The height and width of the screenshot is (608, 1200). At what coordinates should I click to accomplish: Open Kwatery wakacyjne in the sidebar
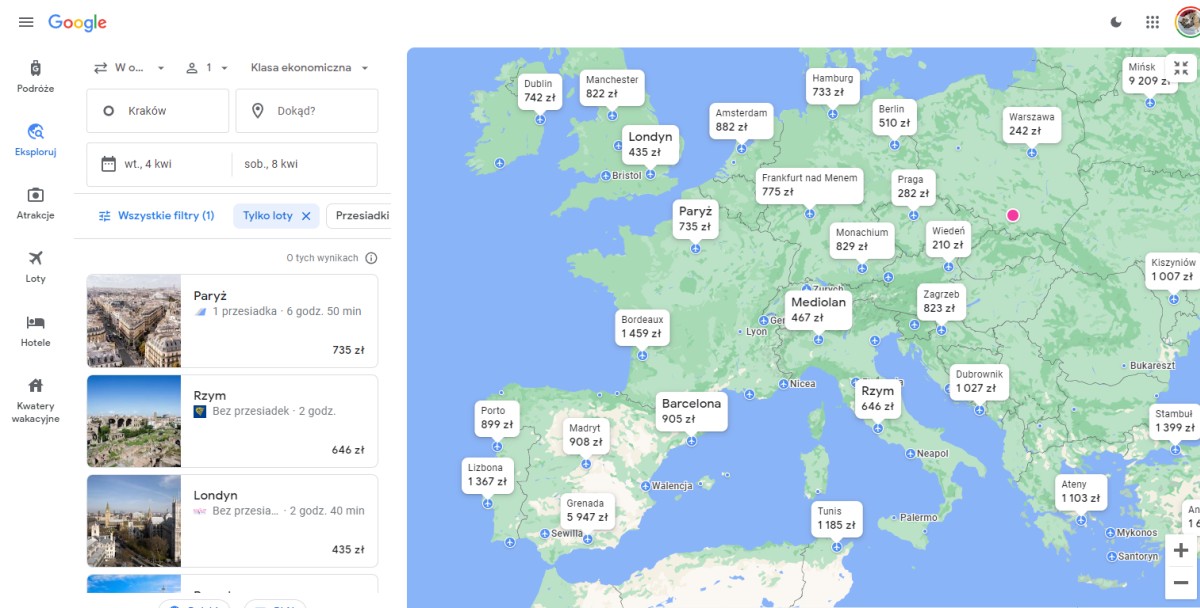(x=35, y=395)
